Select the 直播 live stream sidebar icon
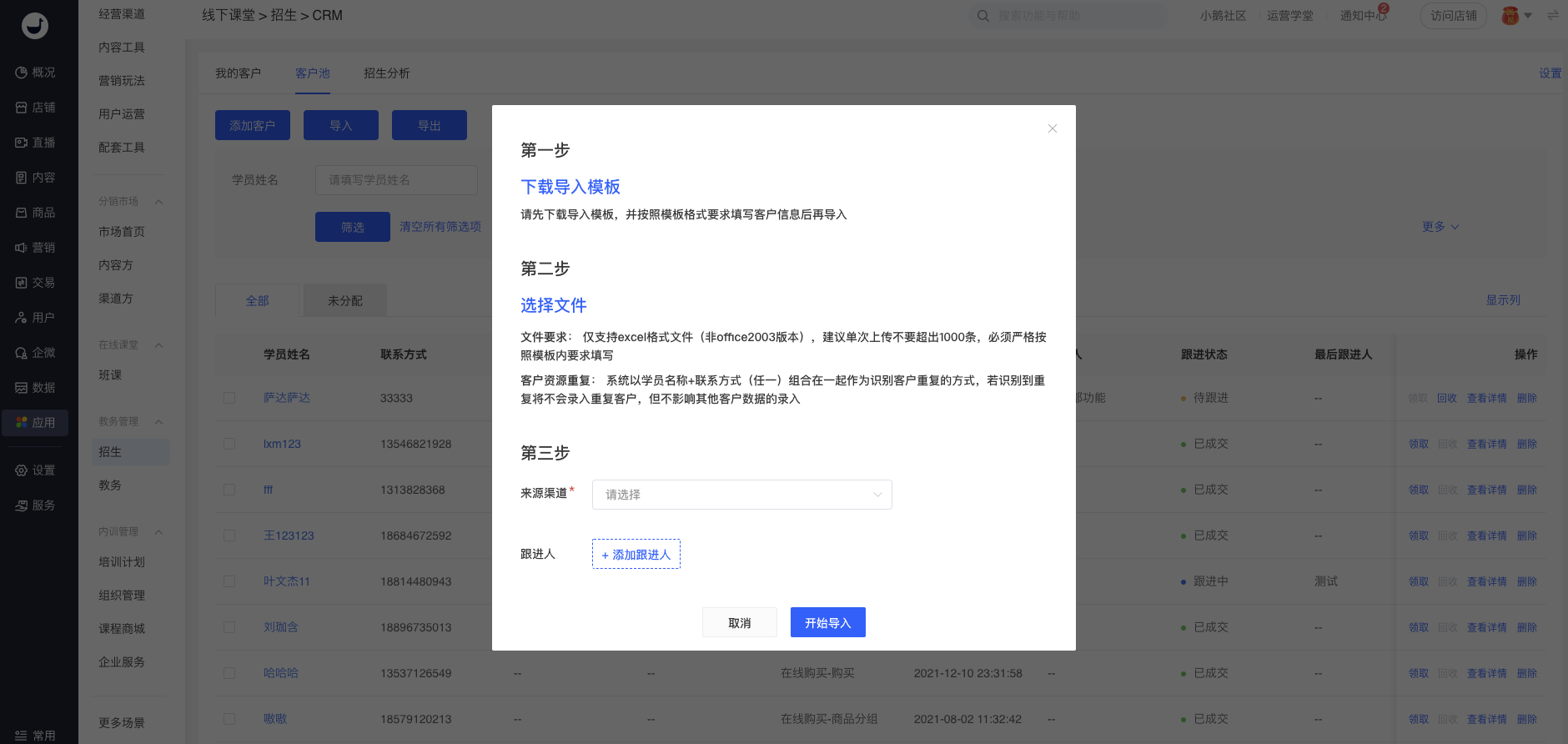 tap(22, 143)
